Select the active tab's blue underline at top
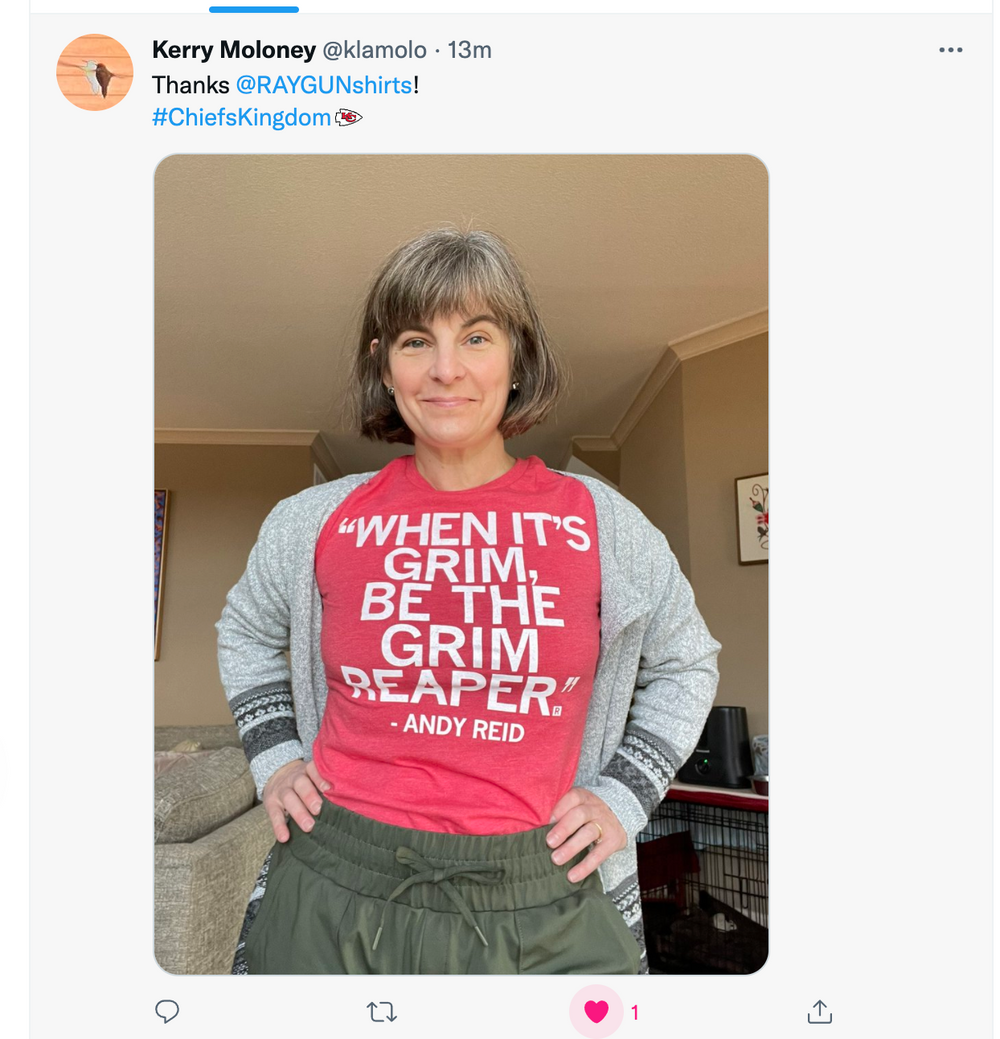Screen dimensions: 1000x1039 tap(254, 9)
